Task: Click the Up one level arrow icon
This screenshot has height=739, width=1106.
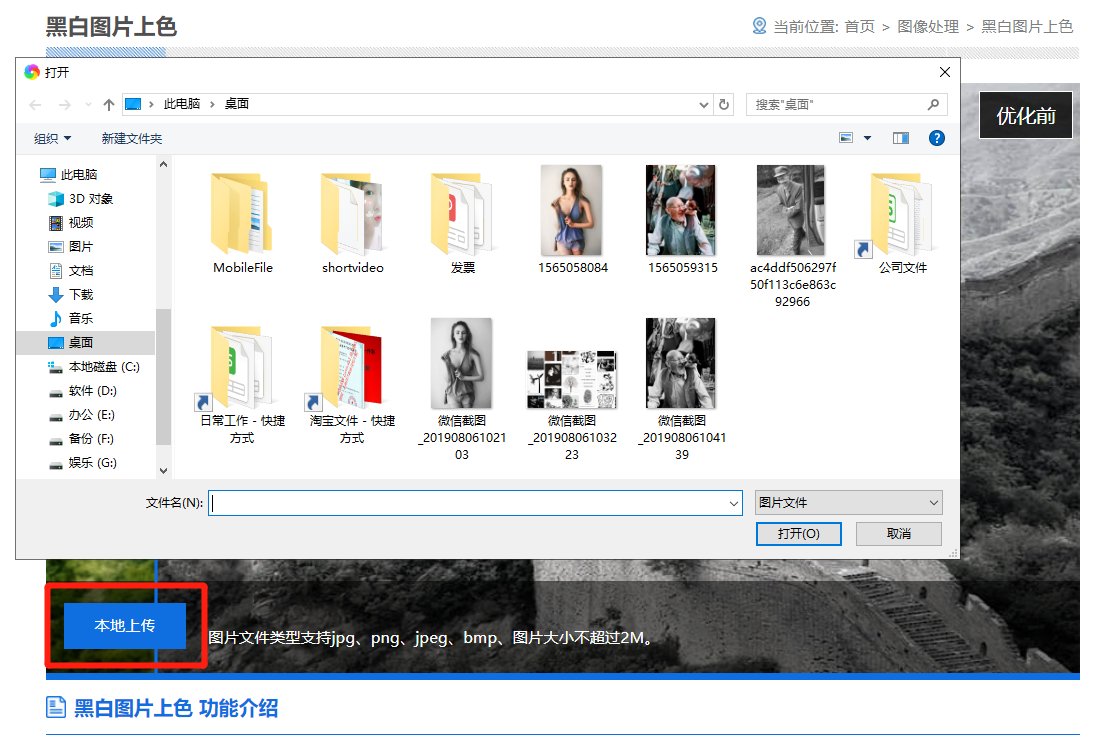Action: tap(109, 105)
